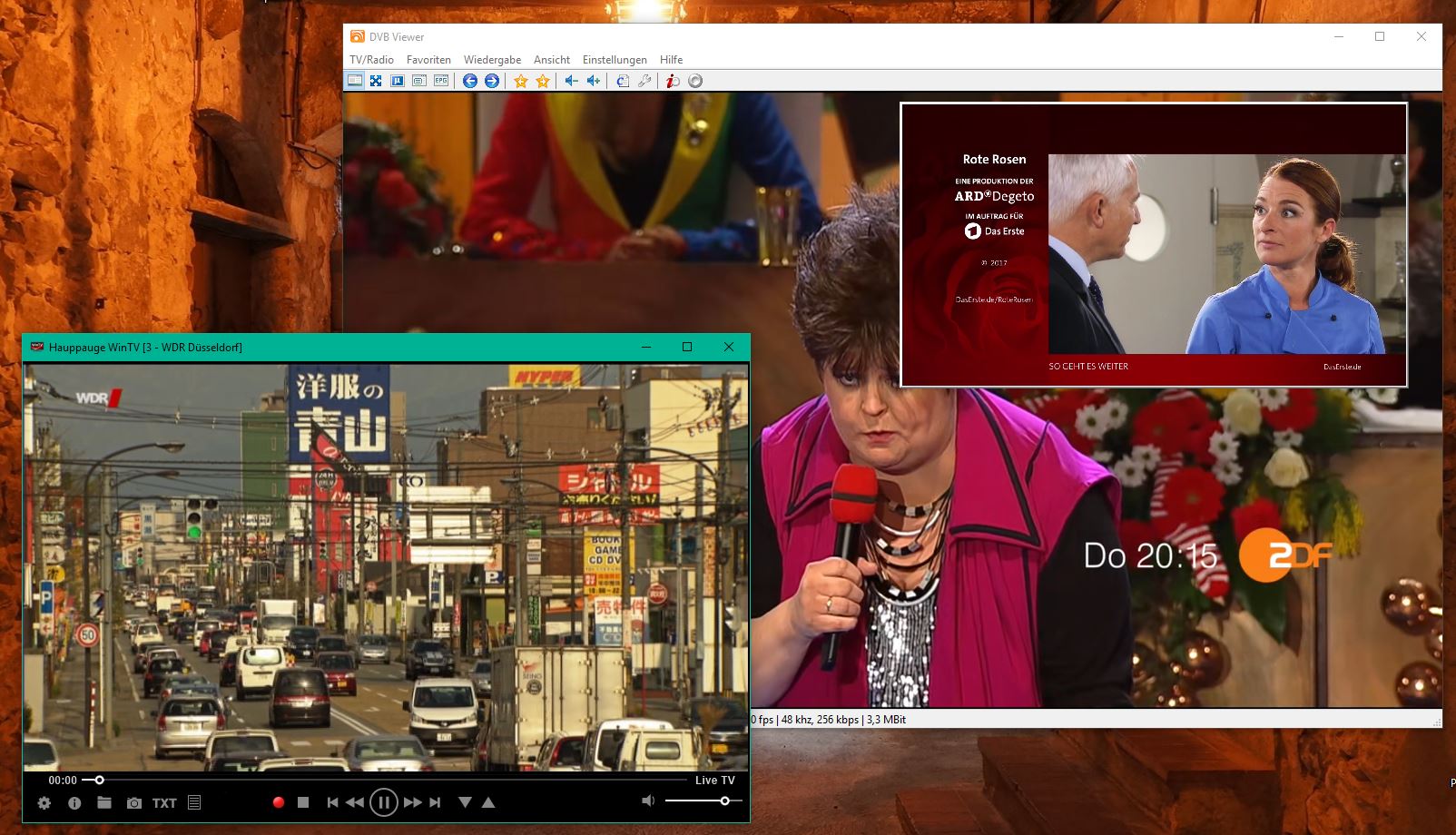Expand the Wiedergabe menu
Screen dimensions: 1456x835
pos(492,60)
